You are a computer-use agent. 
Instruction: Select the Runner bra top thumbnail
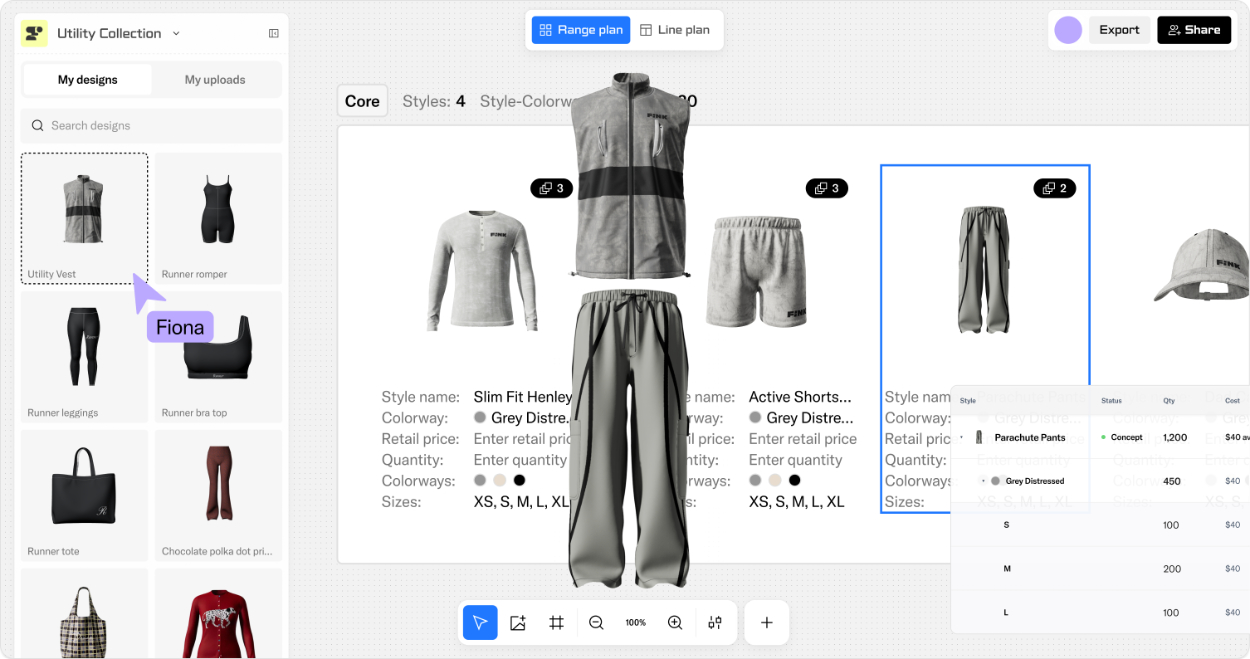coord(218,357)
